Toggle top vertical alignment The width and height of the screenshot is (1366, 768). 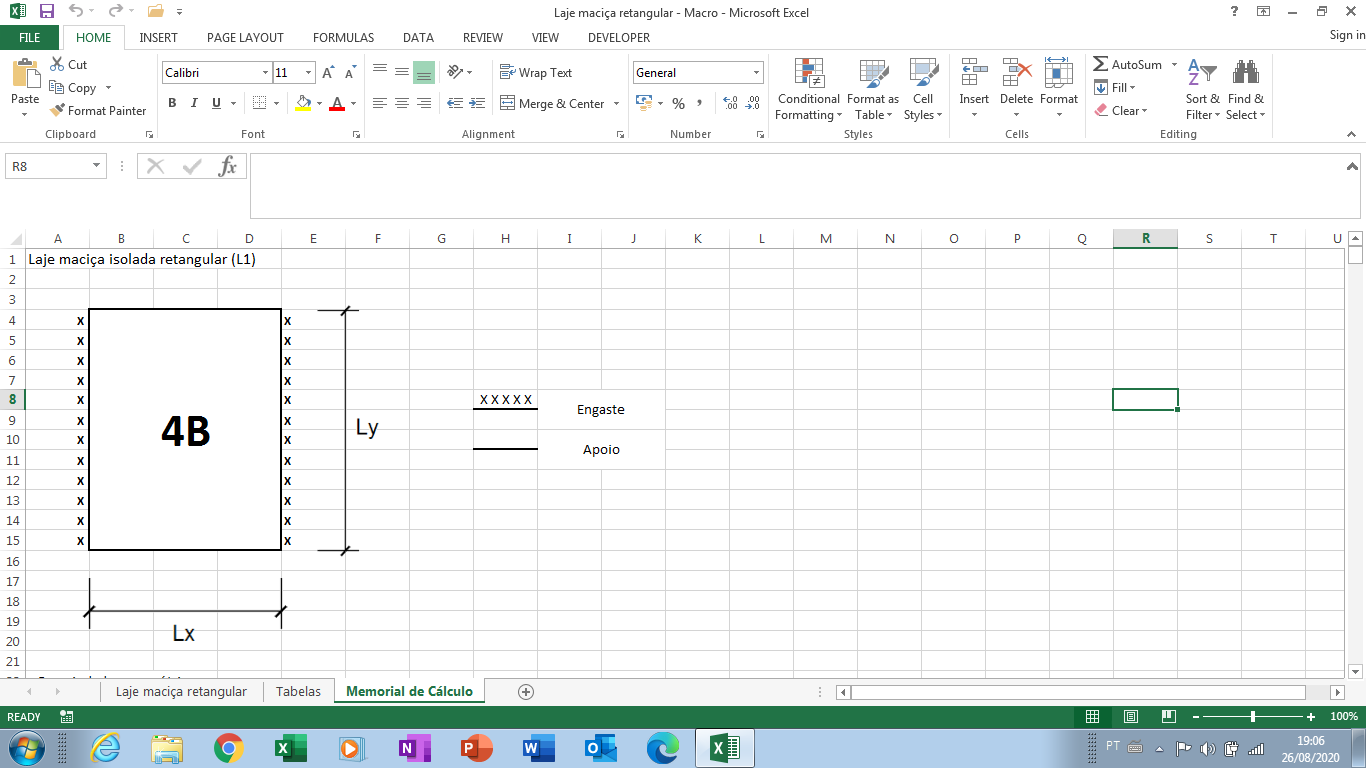pyautogui.click(x=379, y=72)
